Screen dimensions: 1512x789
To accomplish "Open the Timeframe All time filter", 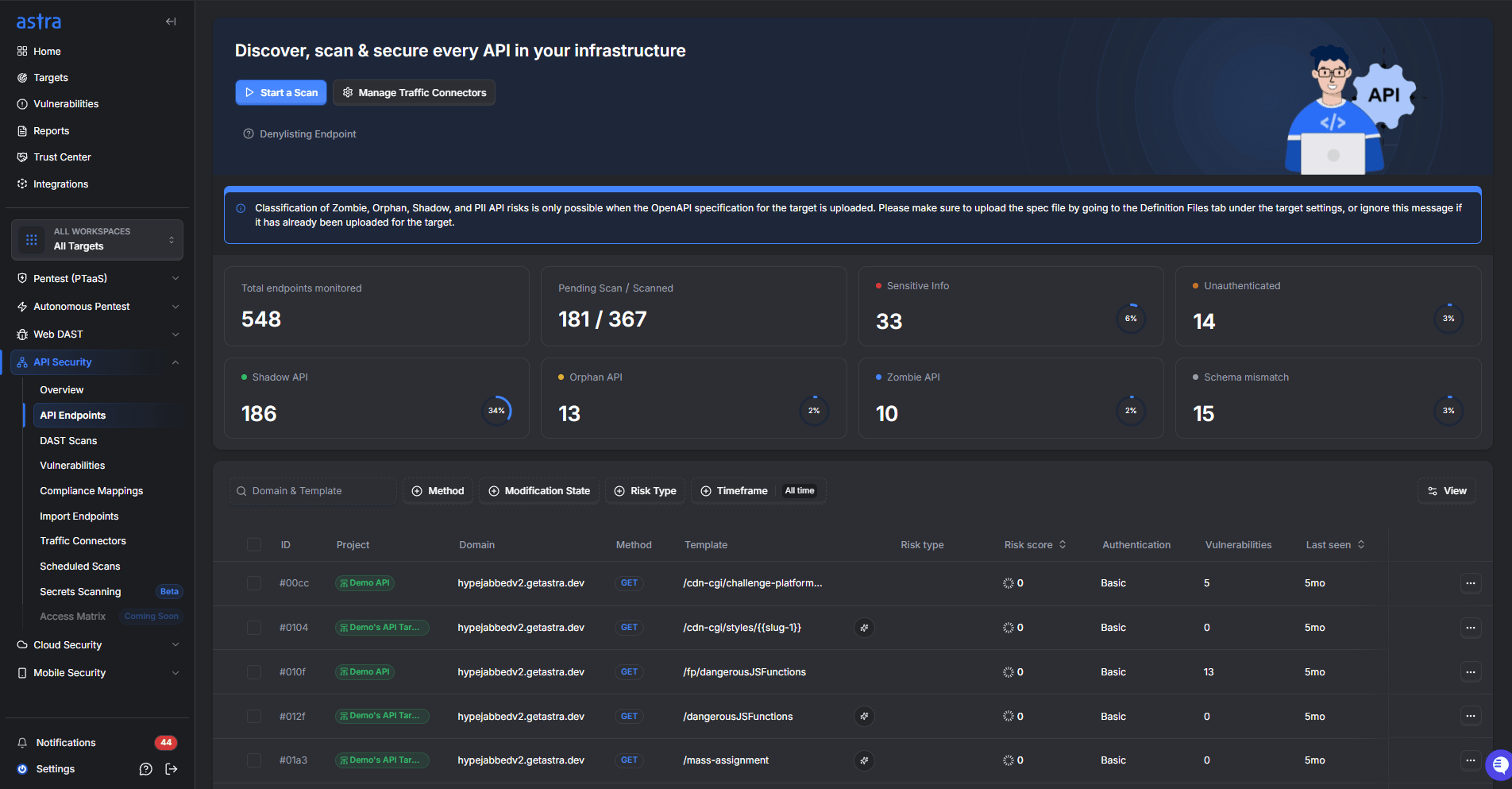I will 758,491.
